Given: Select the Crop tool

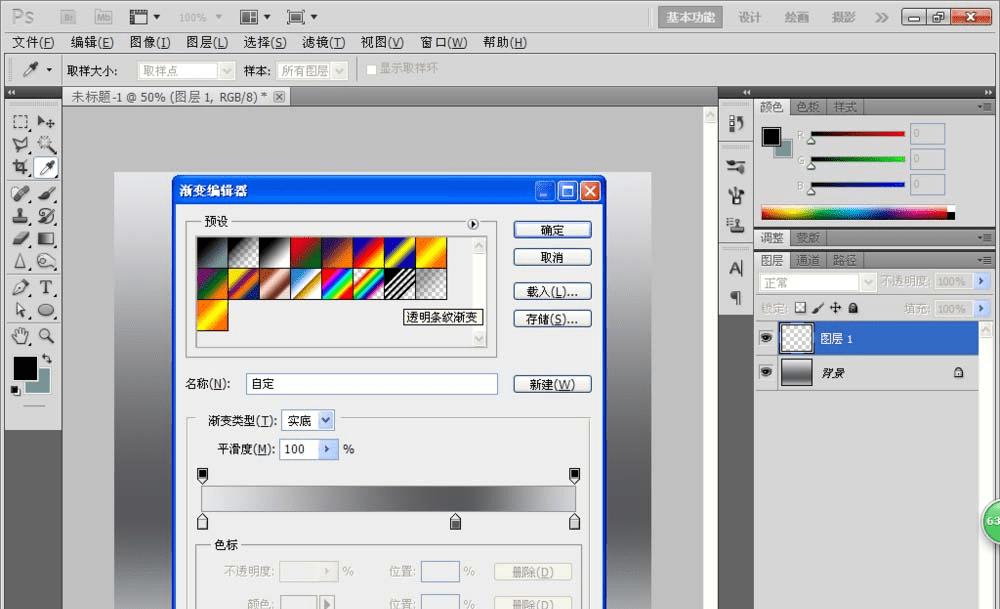Looking at the screenshot, I should (20, 168).
